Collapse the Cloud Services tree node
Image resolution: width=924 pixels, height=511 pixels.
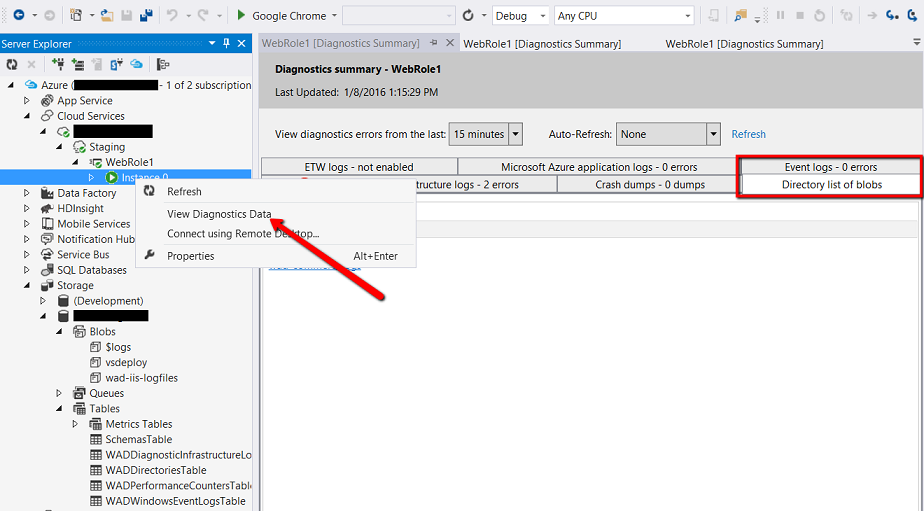pos(27,116)
